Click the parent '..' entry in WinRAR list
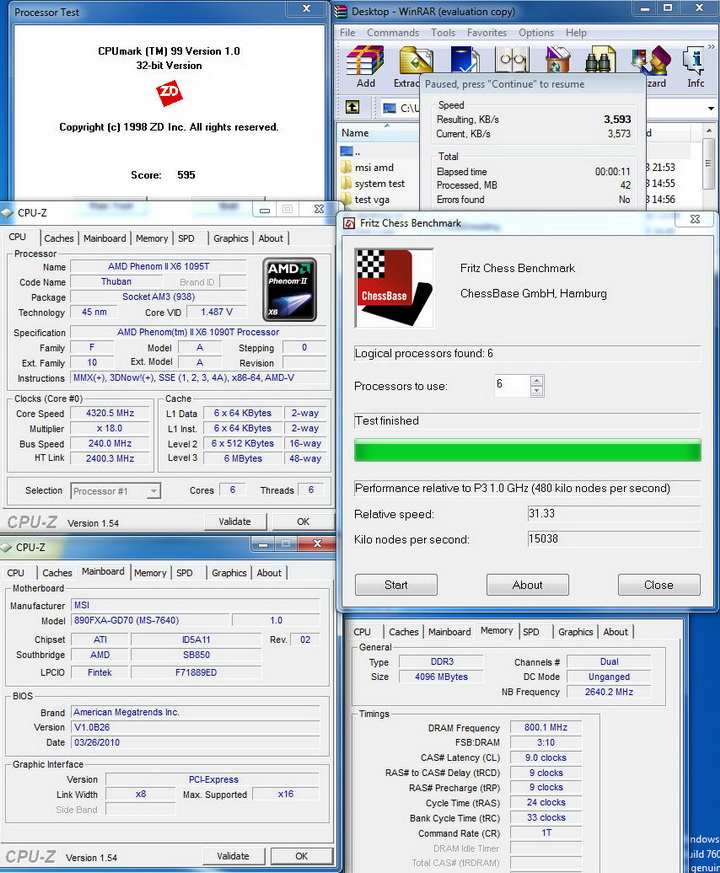Image resolution: width=720 pixels, height=873 pixels. [x=351, y=151]
